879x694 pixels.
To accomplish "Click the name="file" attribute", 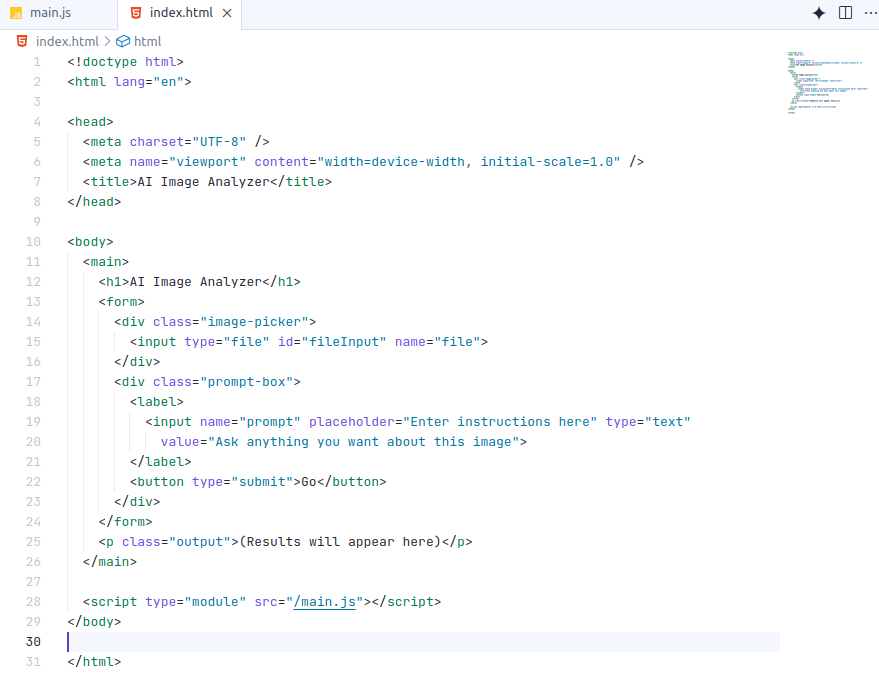I will pos(437,342).
